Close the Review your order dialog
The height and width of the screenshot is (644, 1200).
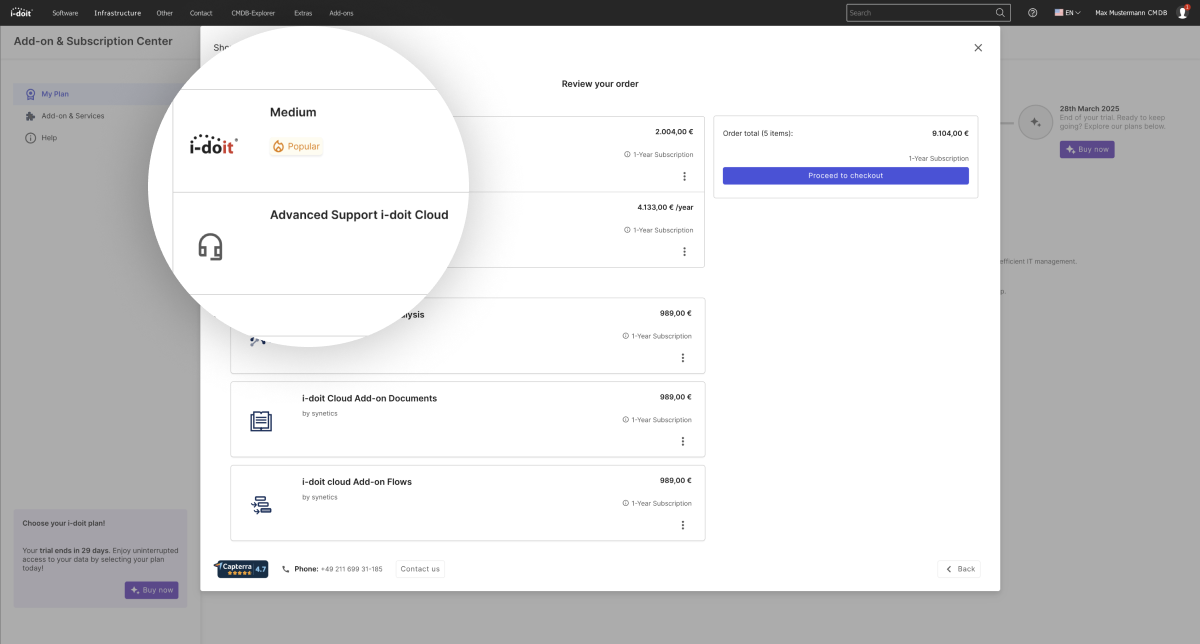pyautogui.click(x=978, y=48)
